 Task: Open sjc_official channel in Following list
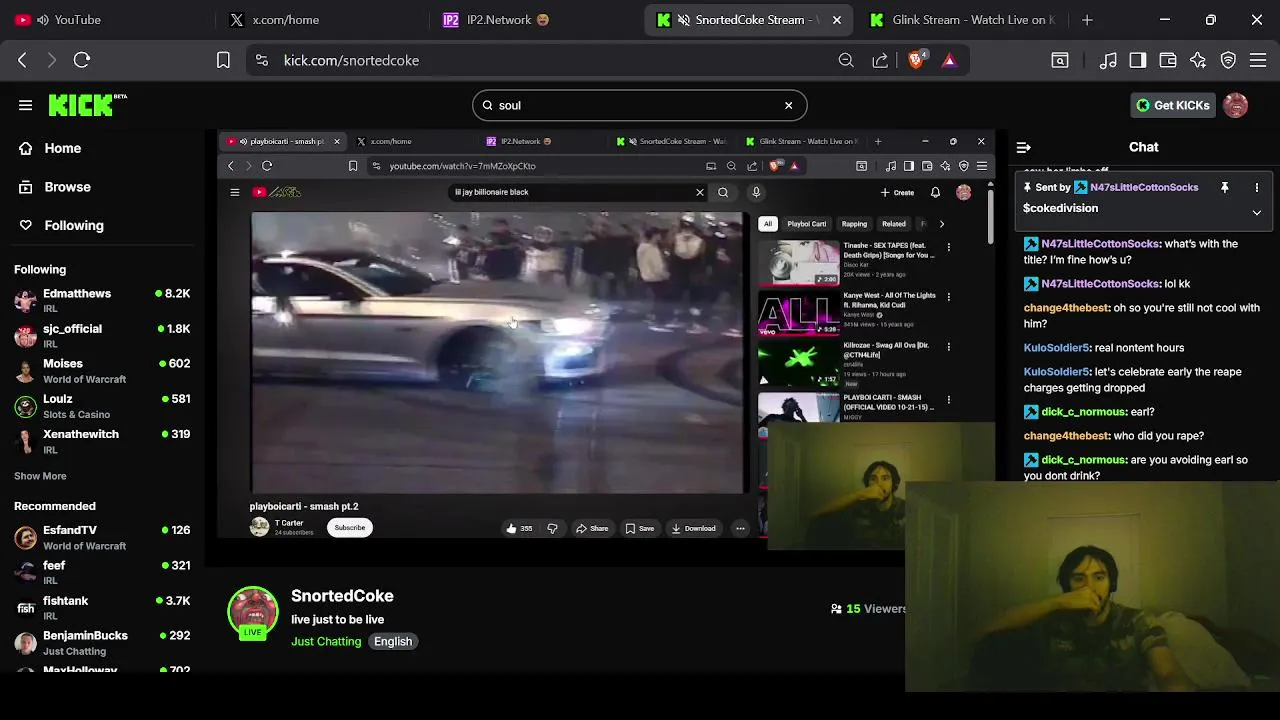point(100,335)
